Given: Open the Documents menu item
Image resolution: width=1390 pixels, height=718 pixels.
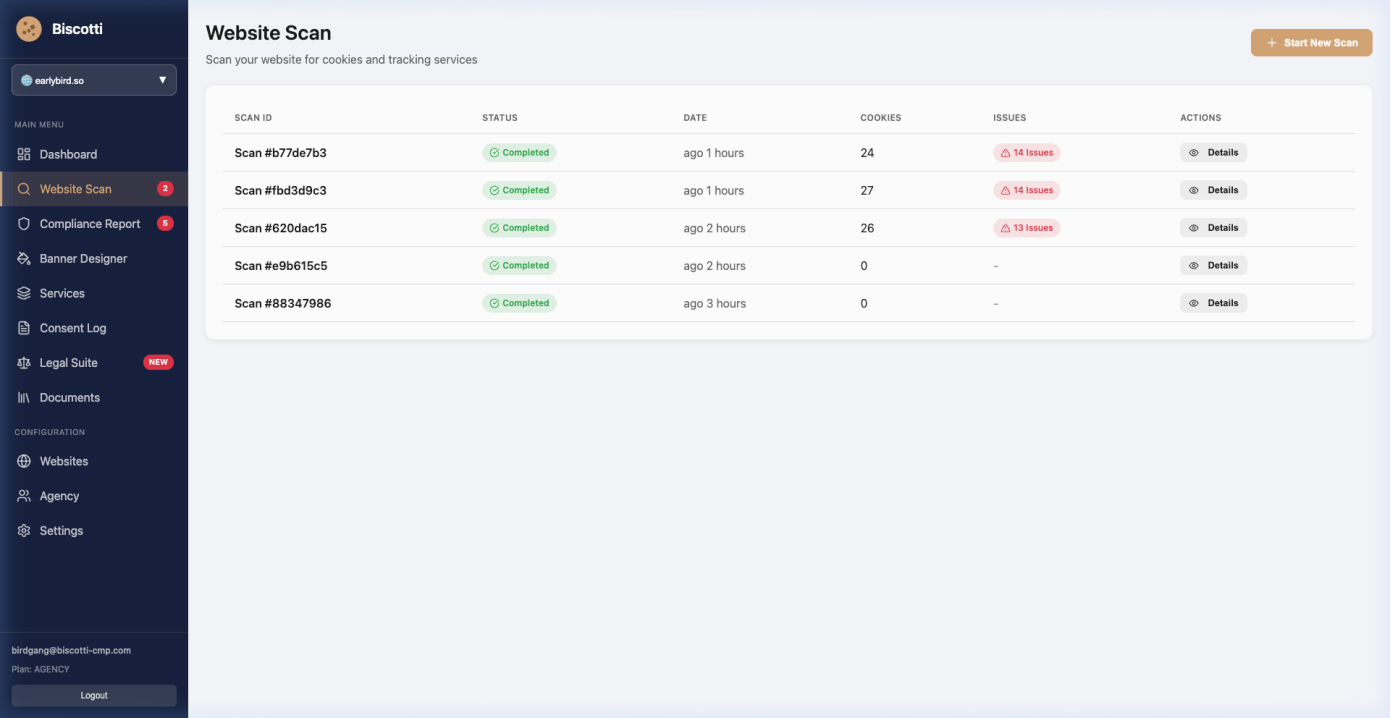Looking at the screenshot, I should [69, 398].
